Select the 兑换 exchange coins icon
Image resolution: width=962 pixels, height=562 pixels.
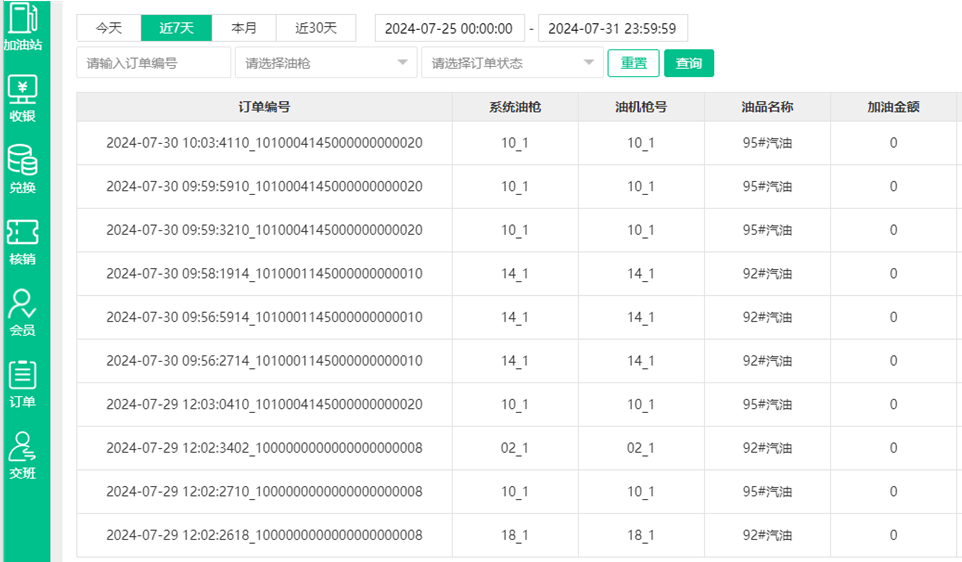[x=22, y=169]
